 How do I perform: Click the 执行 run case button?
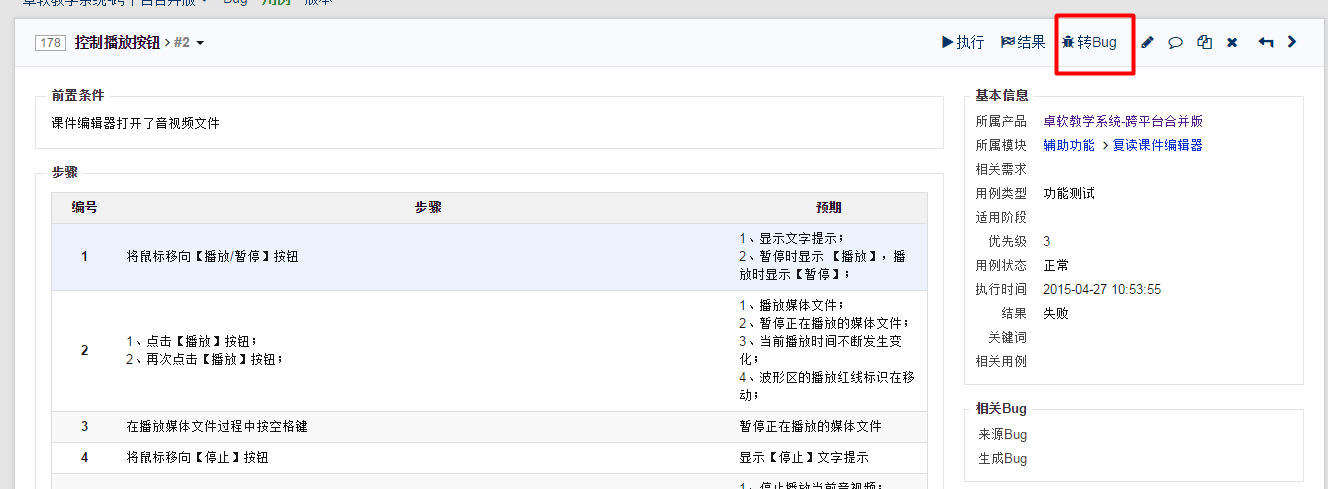click(963, 42)
